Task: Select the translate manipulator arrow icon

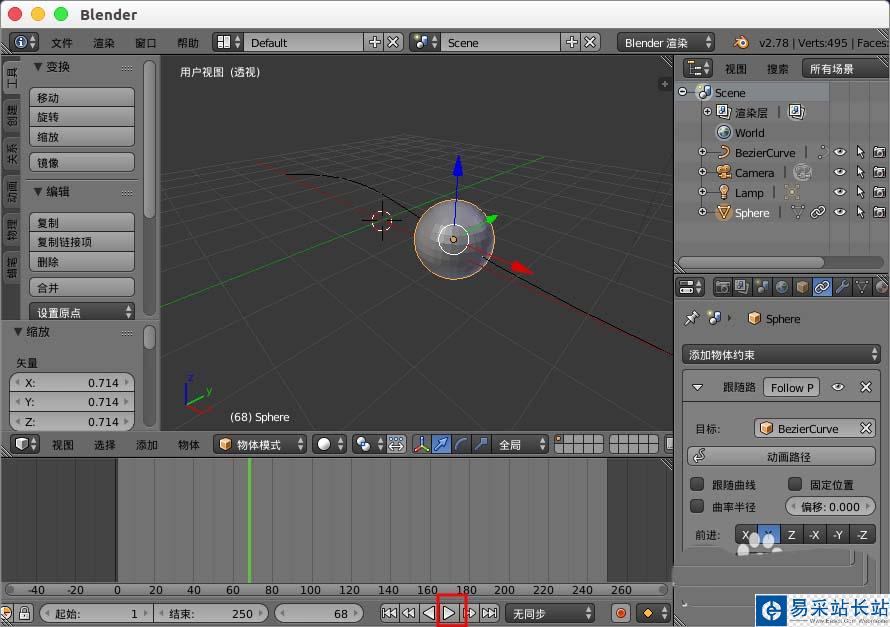Action: coord(441,444)
